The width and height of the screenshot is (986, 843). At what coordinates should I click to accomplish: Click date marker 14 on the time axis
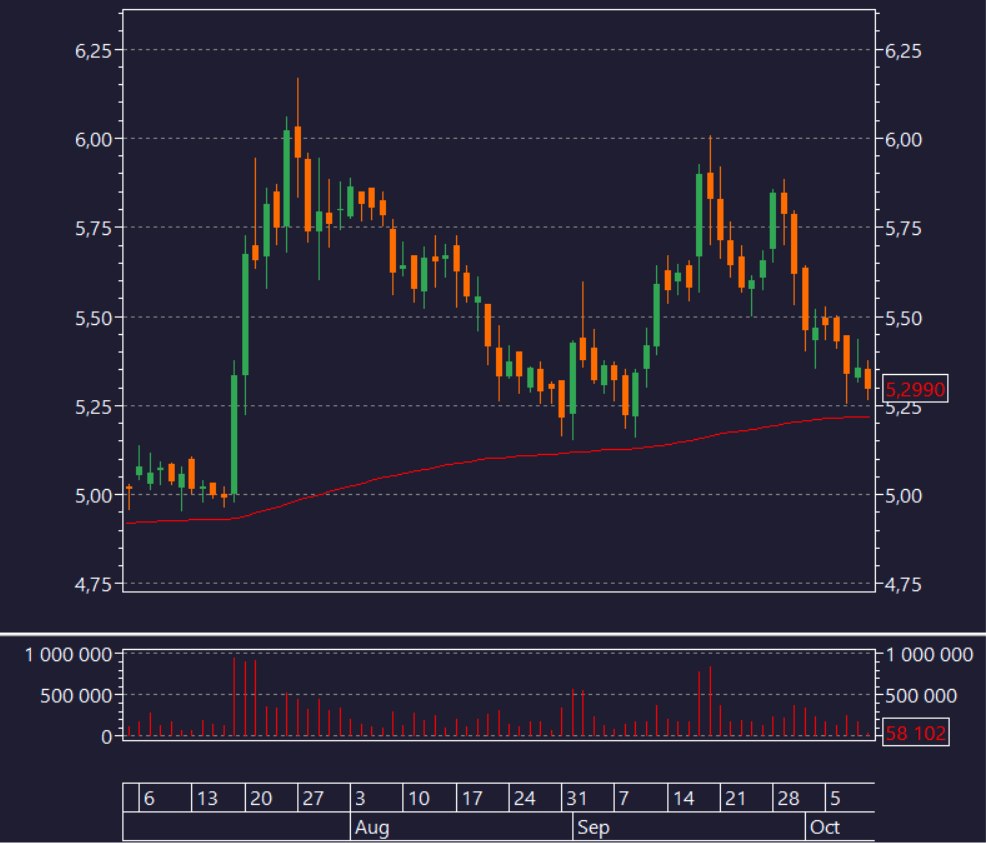[x=684, y=798]
